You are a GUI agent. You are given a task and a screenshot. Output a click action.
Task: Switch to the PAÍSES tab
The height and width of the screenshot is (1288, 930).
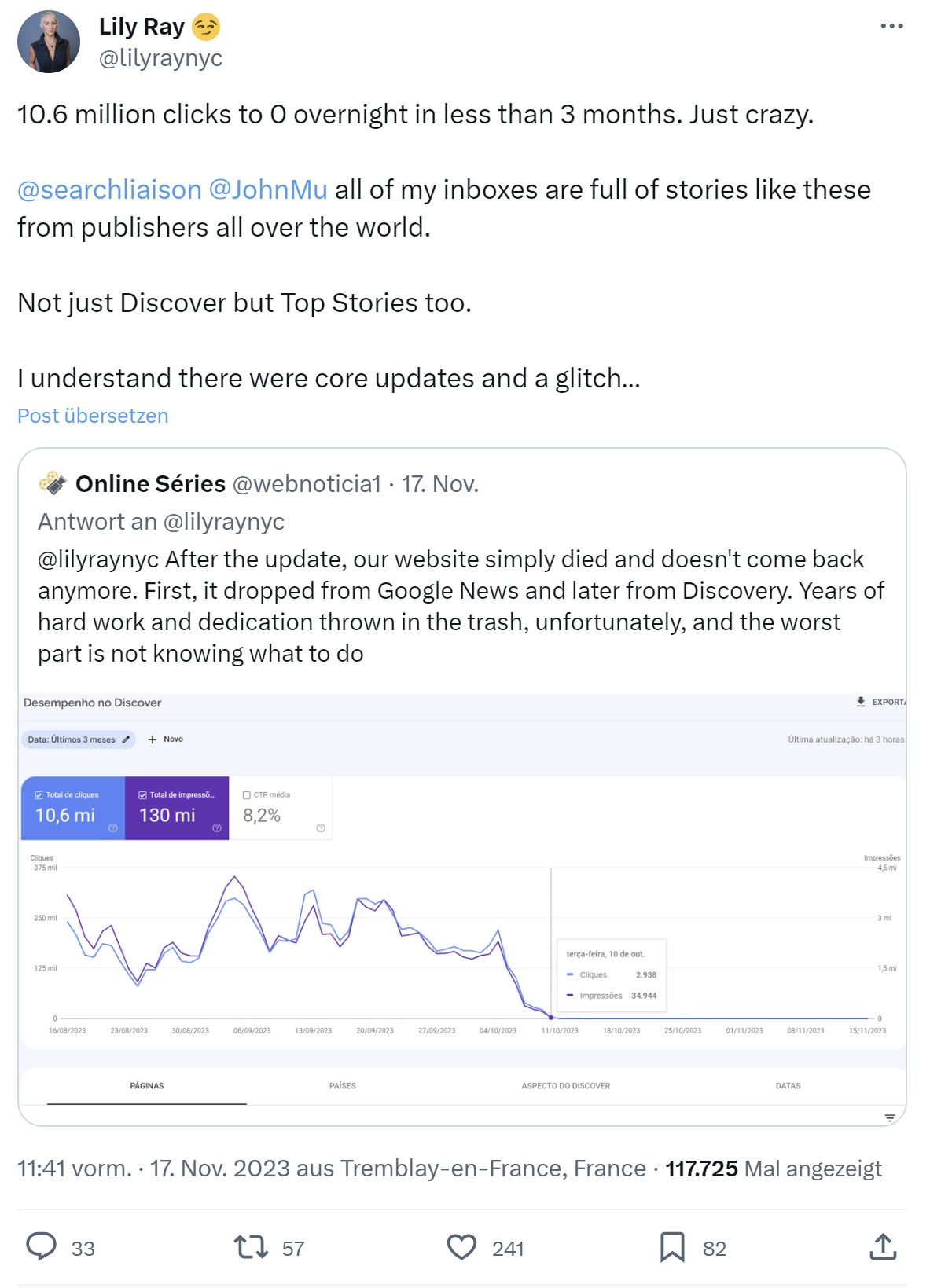(341, 1085)
